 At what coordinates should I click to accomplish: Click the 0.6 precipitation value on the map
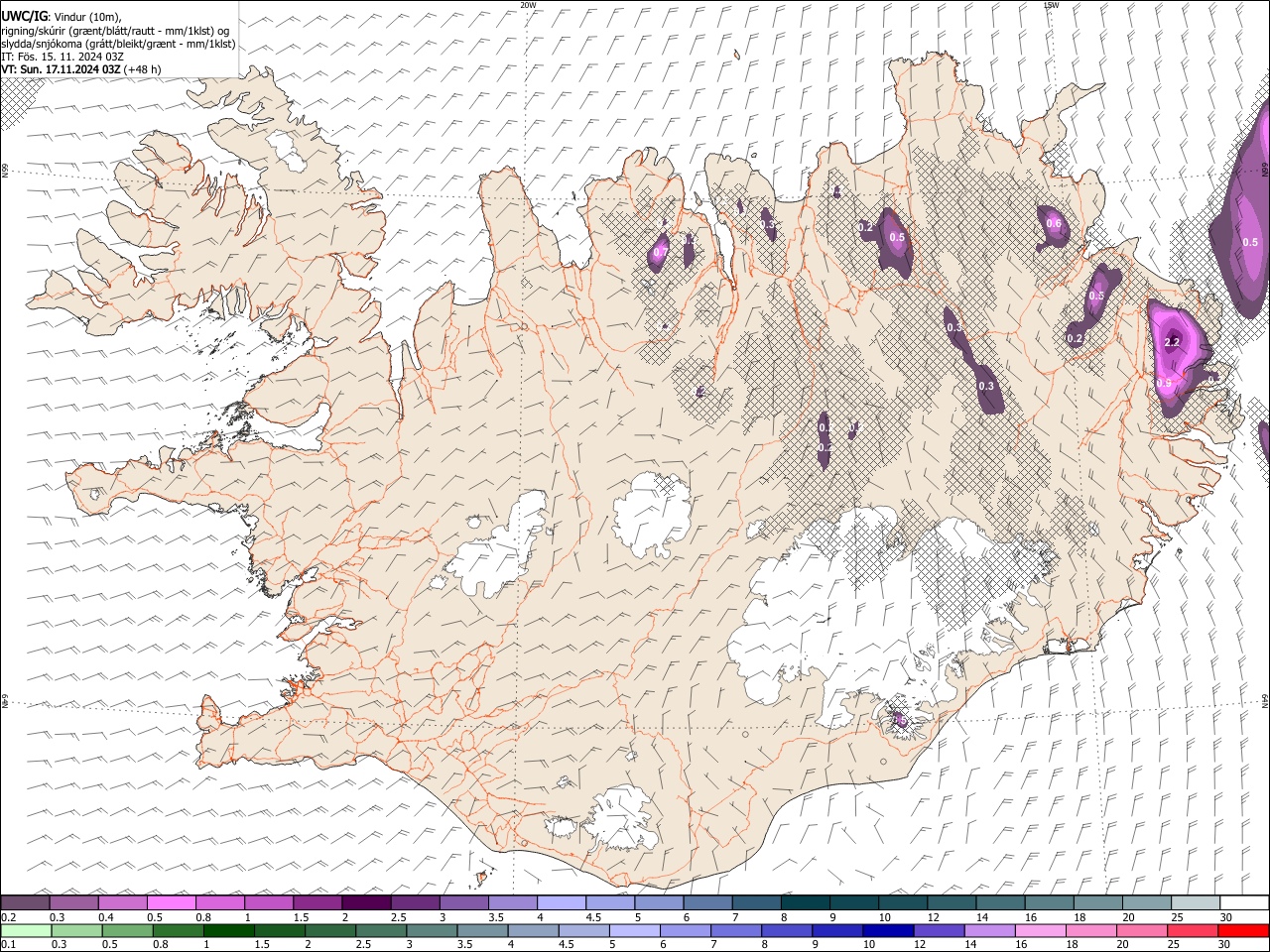tap(1054, 223)
